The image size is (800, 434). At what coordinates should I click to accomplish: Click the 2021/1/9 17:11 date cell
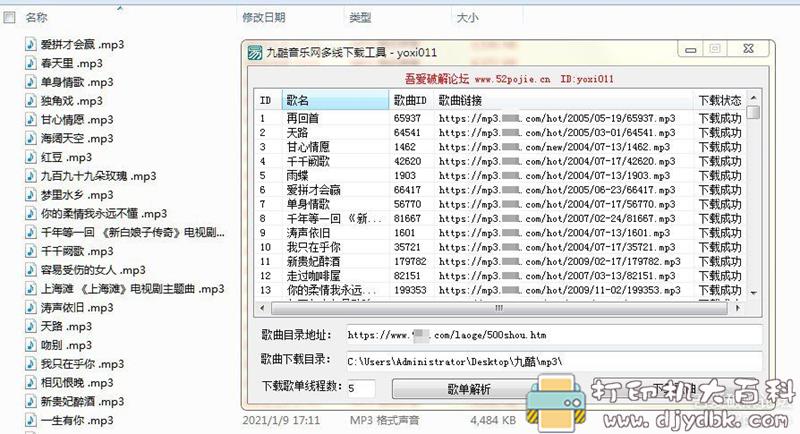point(281,421)
